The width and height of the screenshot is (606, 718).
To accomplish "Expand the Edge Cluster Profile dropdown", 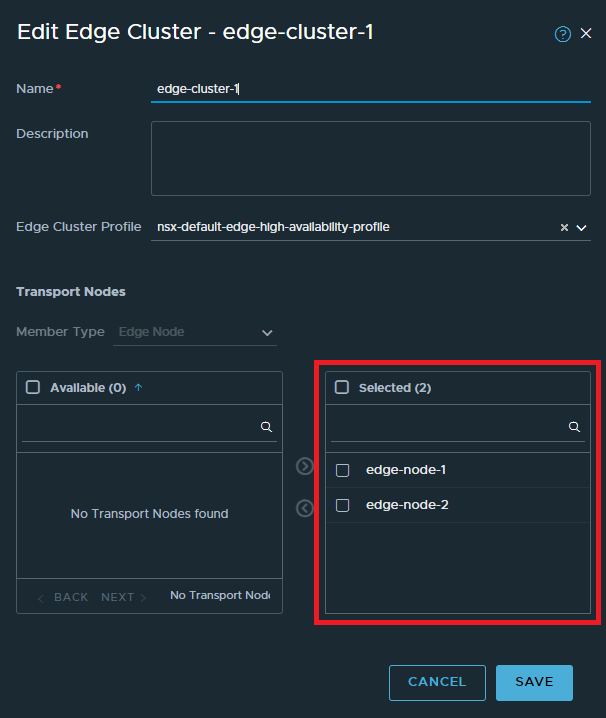I will tap(581, 228).
